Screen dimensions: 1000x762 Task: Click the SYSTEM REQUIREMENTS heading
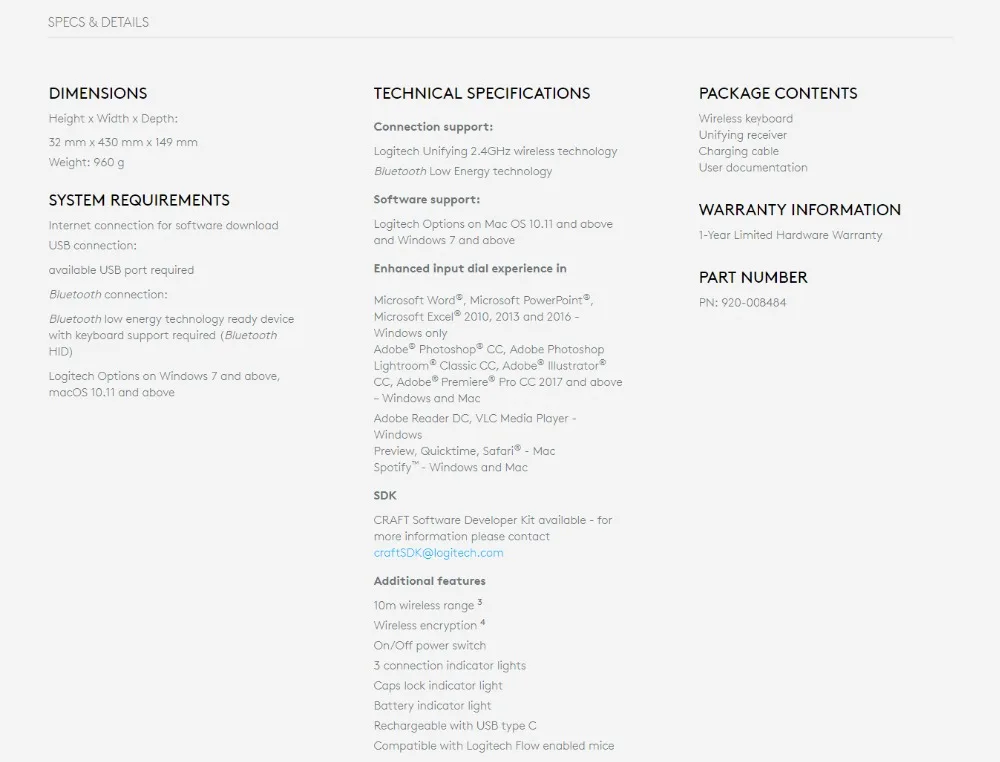[x=139, y=200]
